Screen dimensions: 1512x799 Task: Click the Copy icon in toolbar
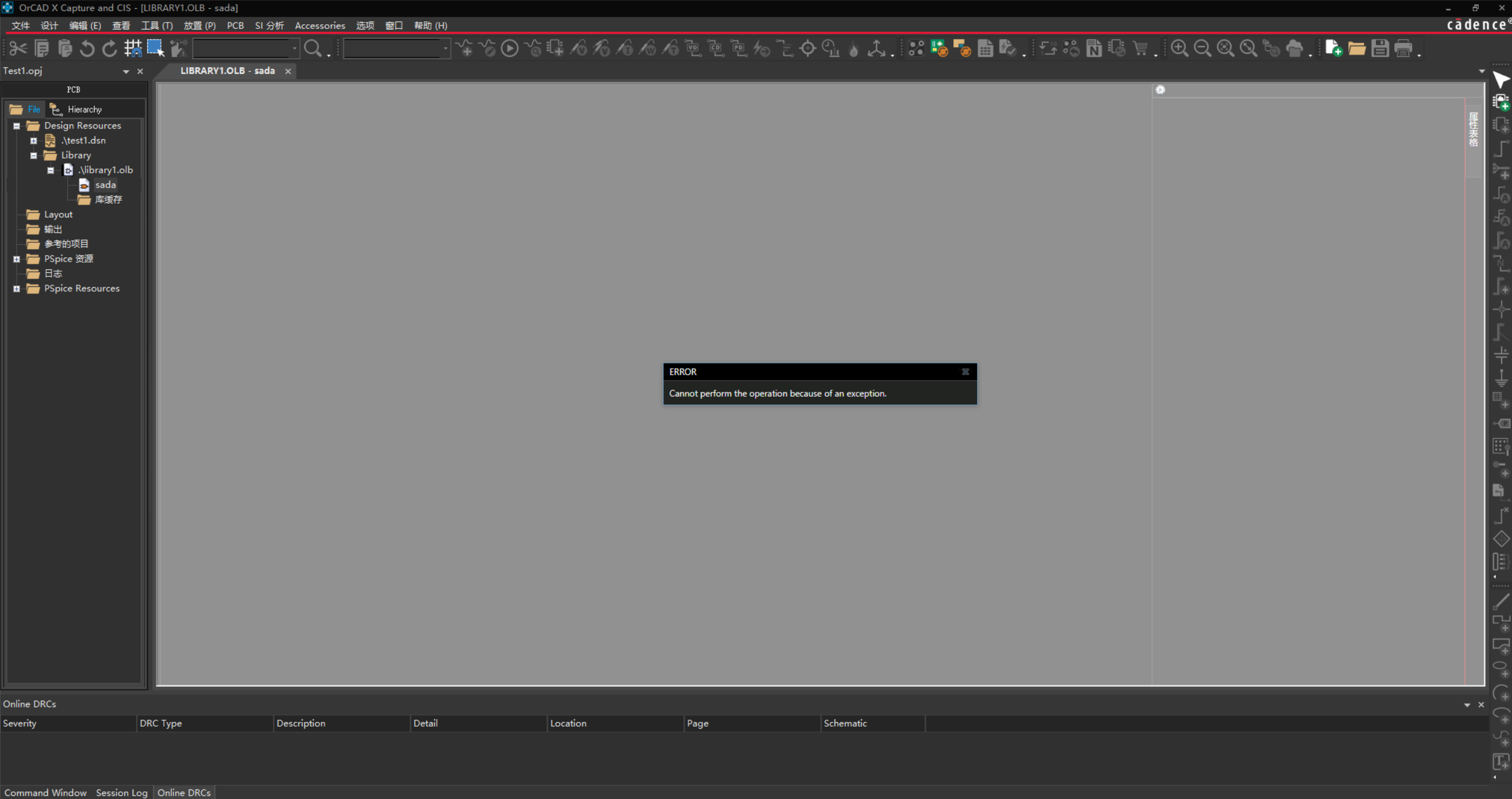coord(41,49)
